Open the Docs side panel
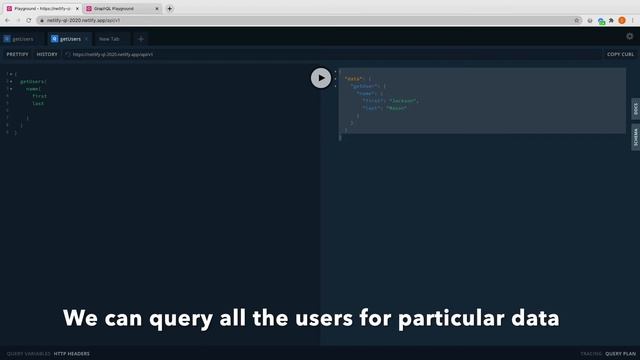This screenshot has height=360, width=640. pyautogui.click(x=636, y=109)
